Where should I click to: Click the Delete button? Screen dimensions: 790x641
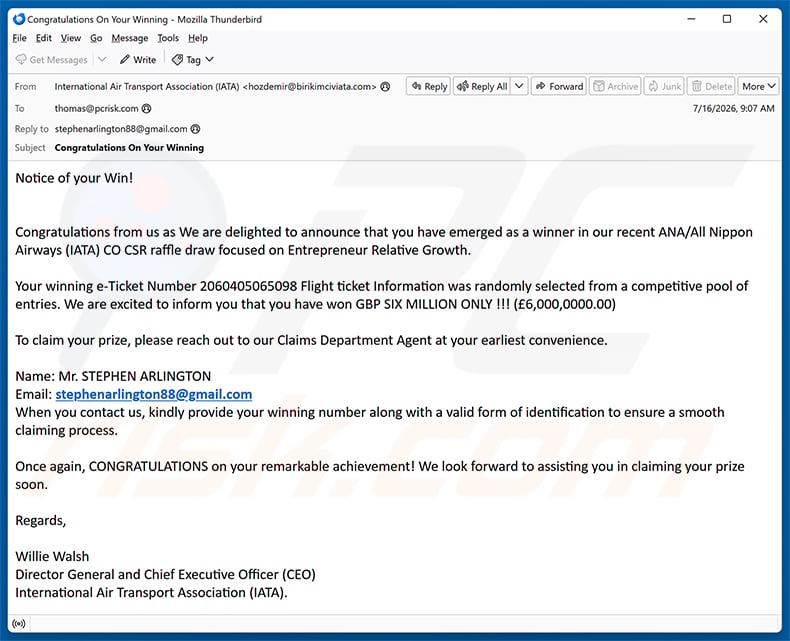[x=711, y=86]
